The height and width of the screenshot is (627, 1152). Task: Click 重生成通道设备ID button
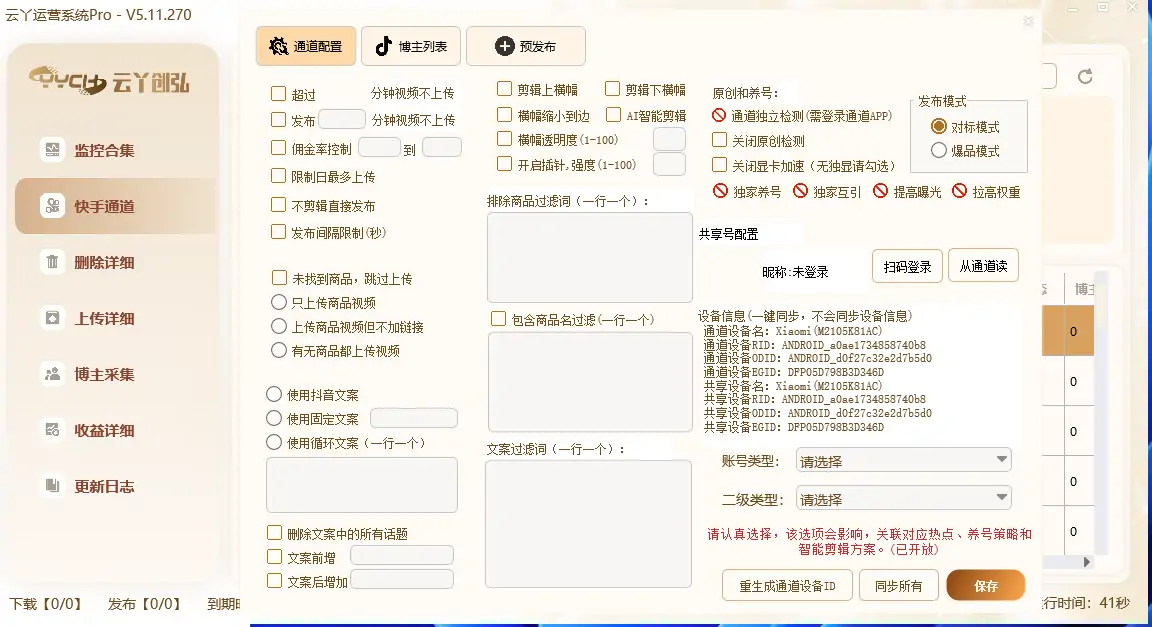click(787, 586)
